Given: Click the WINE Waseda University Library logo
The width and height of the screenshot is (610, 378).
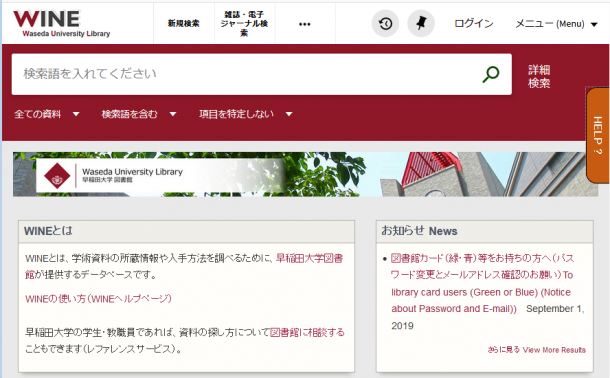Looking at the screenshot, I should (x=62, y=23).
